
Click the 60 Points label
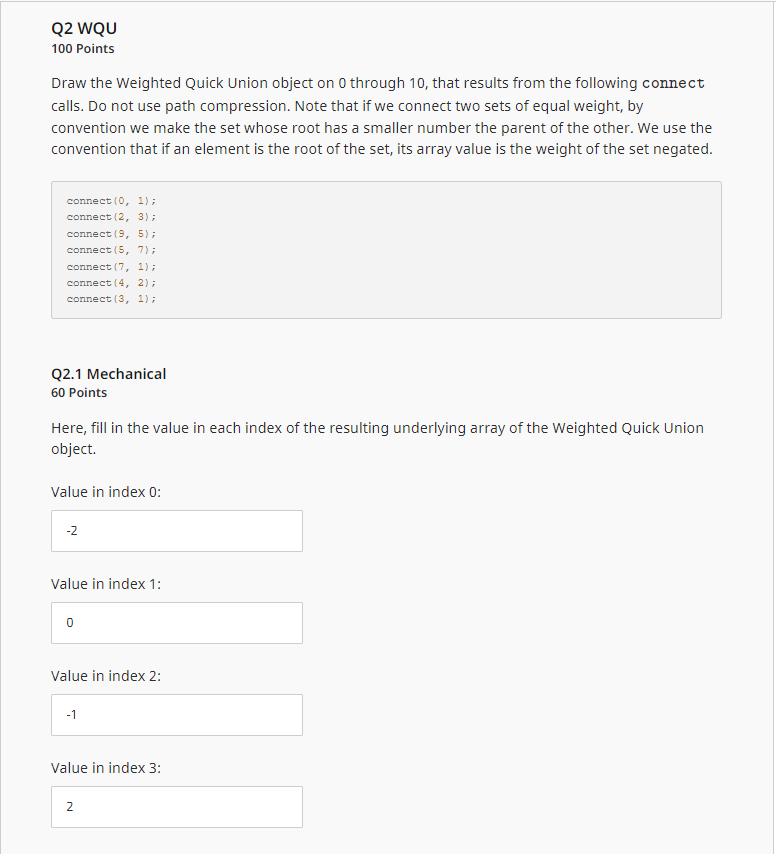(79, 392)
